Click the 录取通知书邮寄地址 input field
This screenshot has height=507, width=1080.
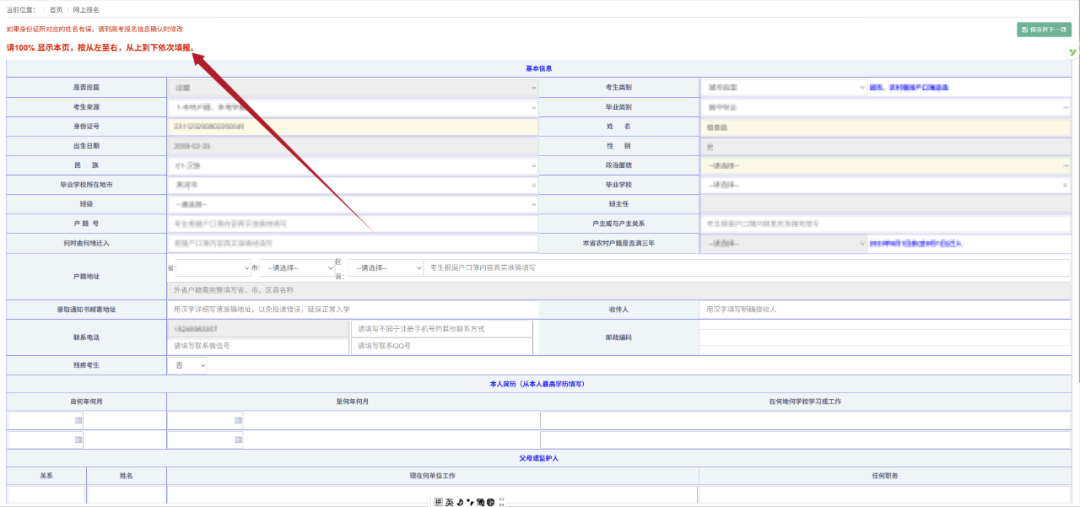[352, 310]
